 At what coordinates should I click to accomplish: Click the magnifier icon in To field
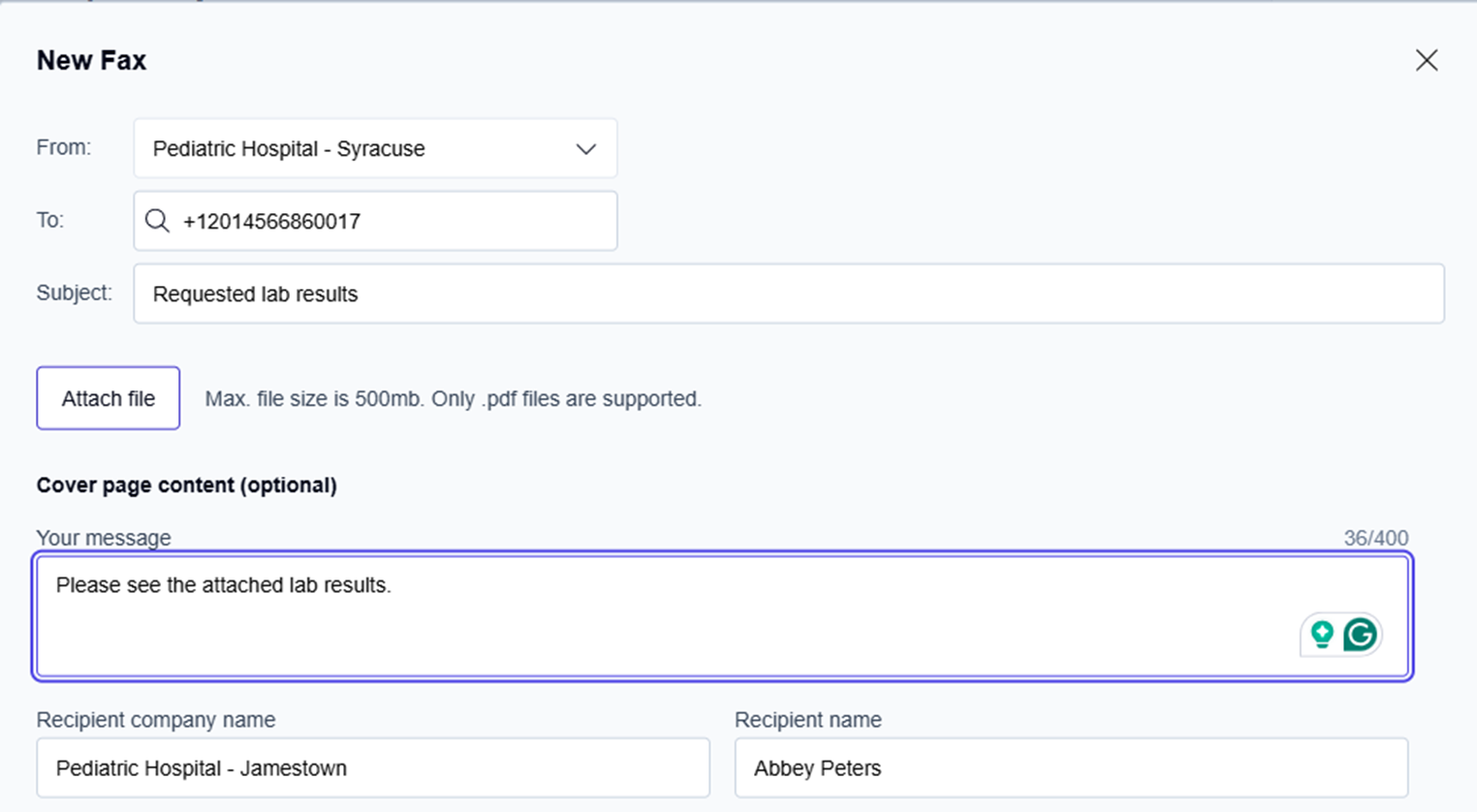157,221
